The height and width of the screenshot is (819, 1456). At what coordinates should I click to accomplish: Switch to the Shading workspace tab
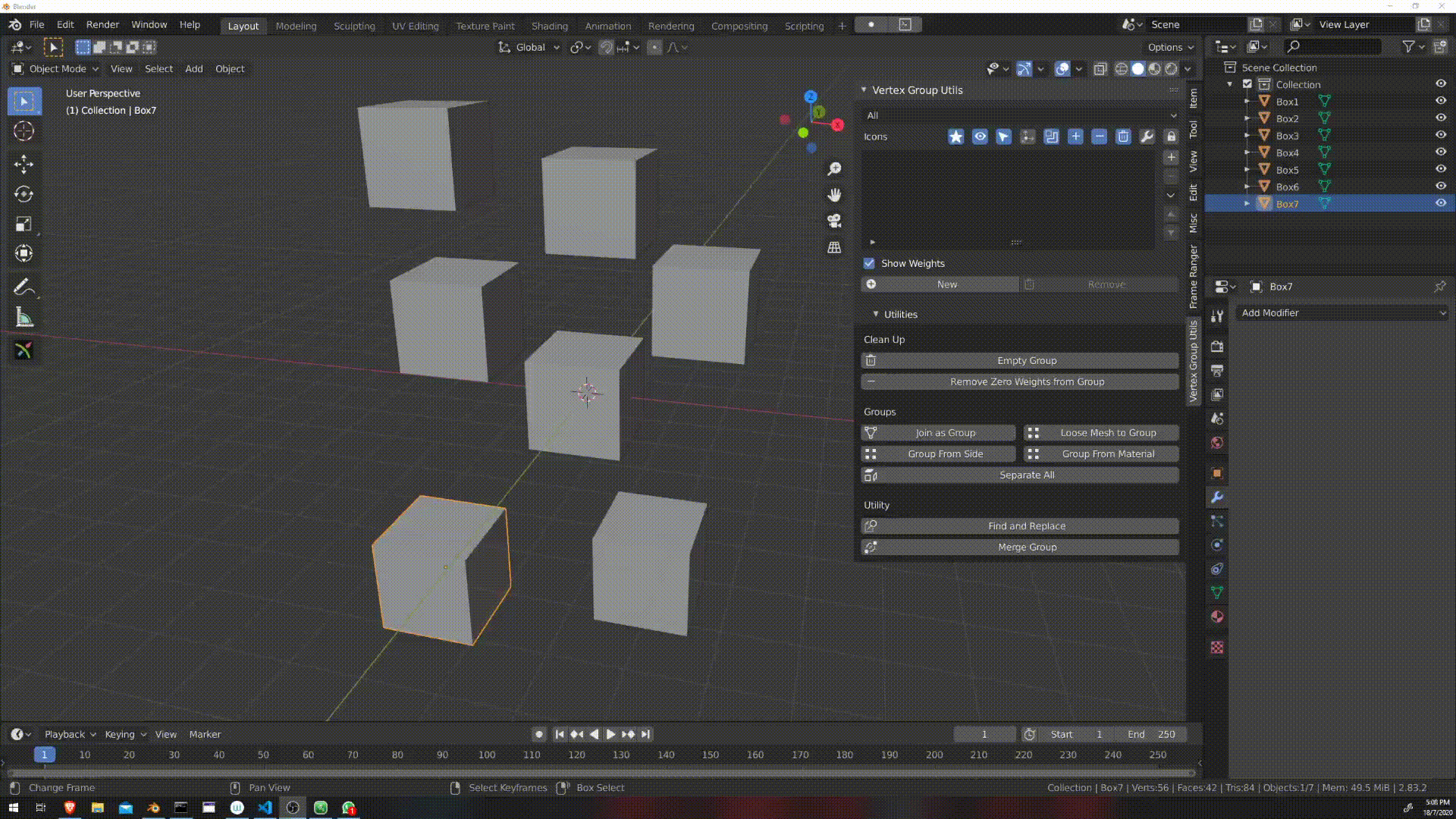pyautogui.click(x=549, y=25)
